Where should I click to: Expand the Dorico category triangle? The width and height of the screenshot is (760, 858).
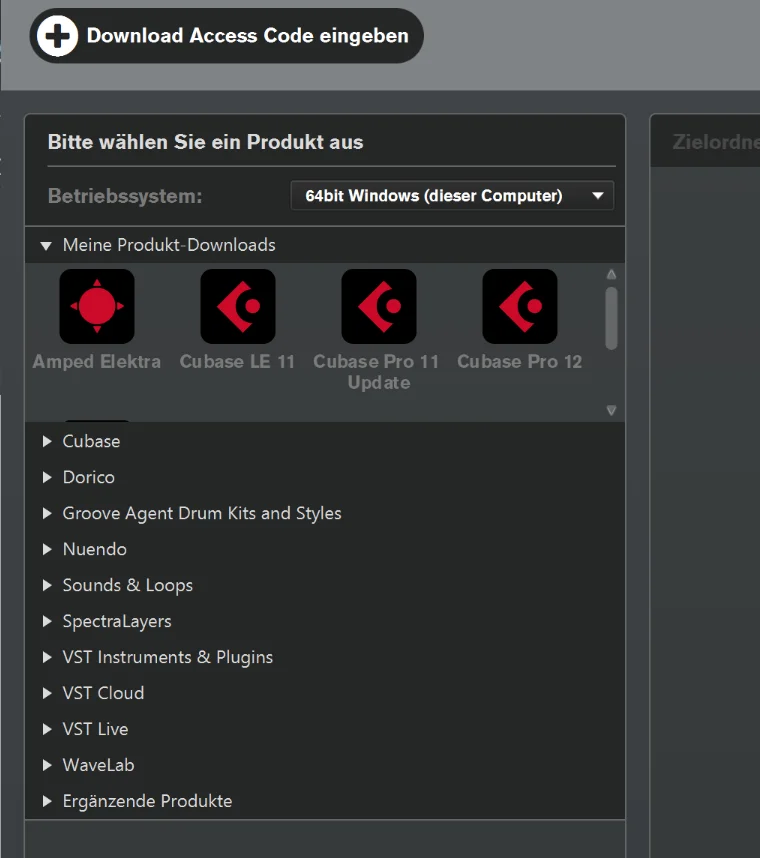point(47,477)
